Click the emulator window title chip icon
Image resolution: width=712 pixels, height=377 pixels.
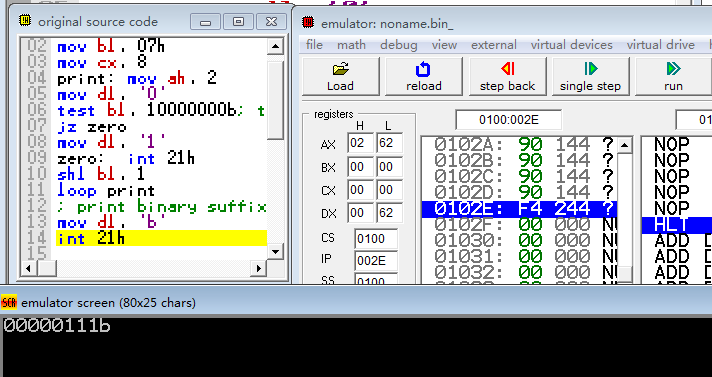point(309,22)
